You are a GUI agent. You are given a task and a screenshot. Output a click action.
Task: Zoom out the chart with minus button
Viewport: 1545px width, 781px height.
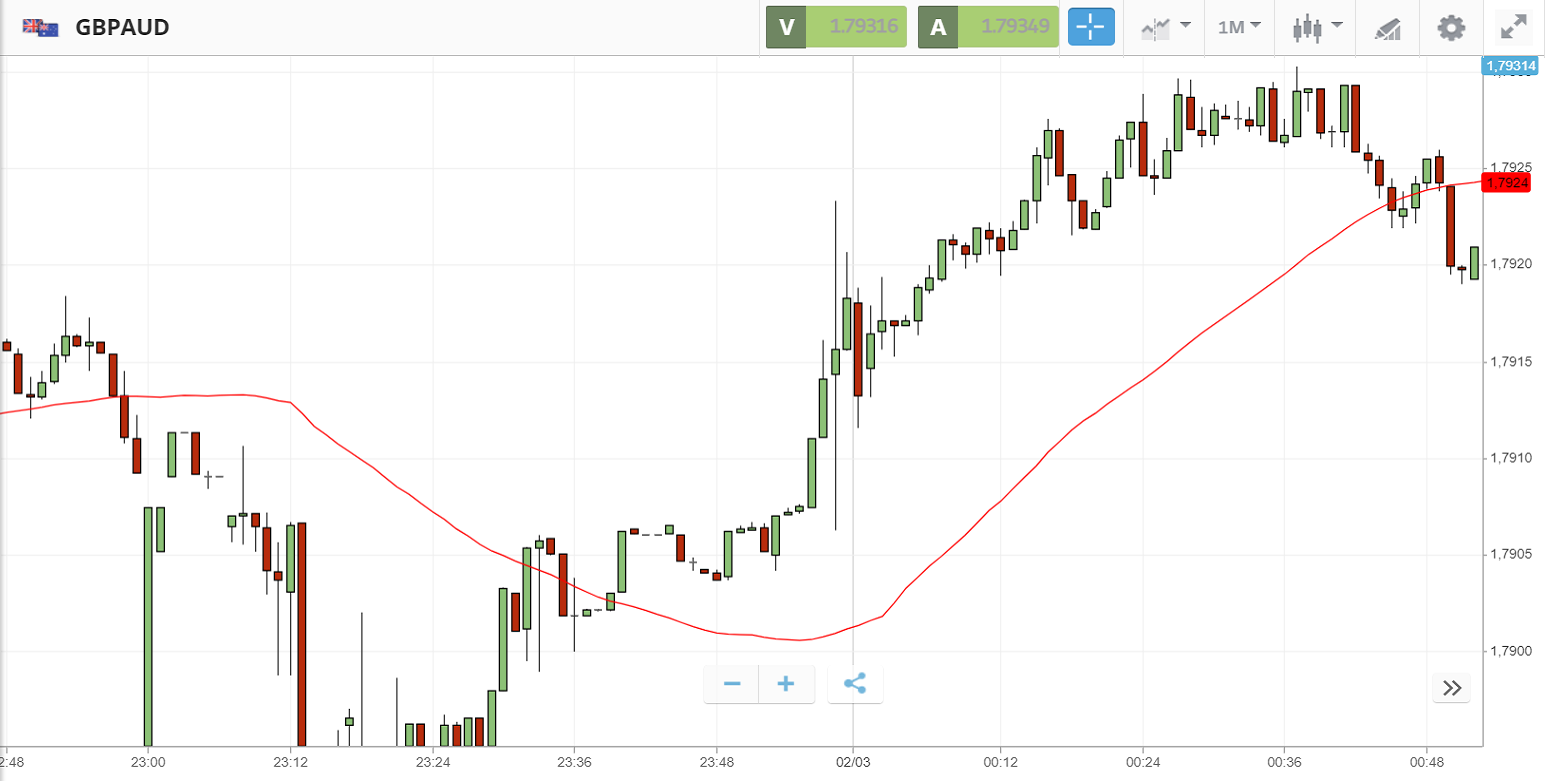pyautogui.click(x=732, y=684)
